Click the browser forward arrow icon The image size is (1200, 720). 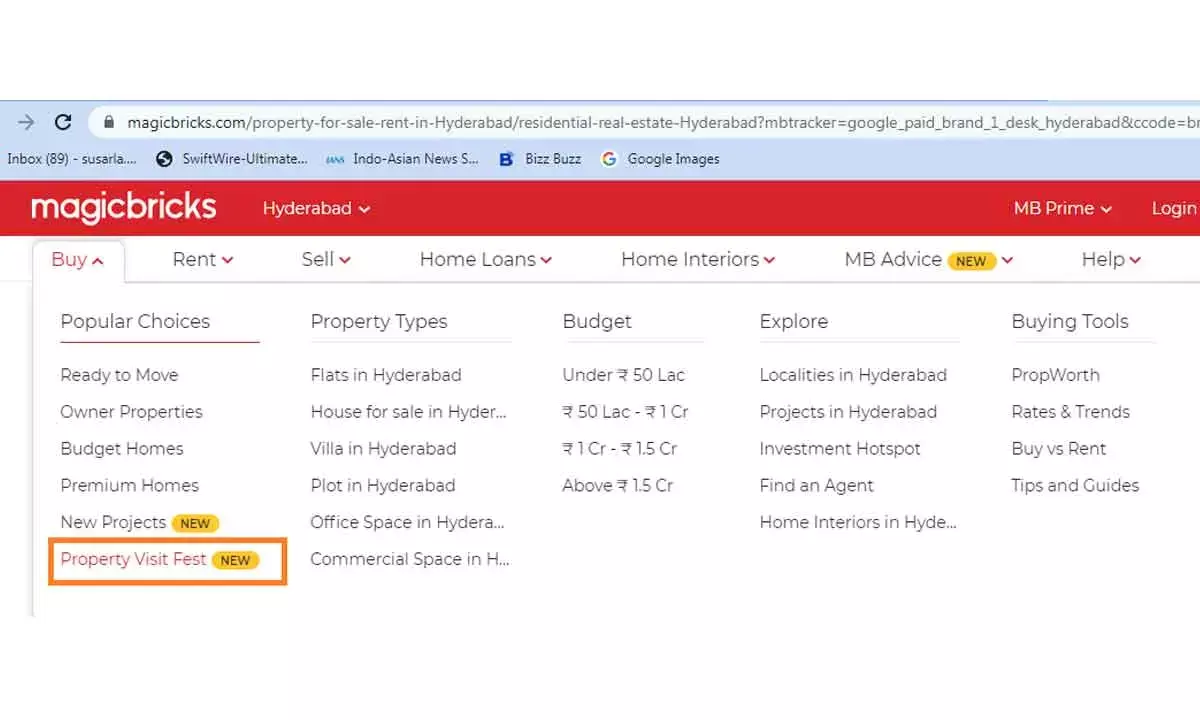click(25, 122)
